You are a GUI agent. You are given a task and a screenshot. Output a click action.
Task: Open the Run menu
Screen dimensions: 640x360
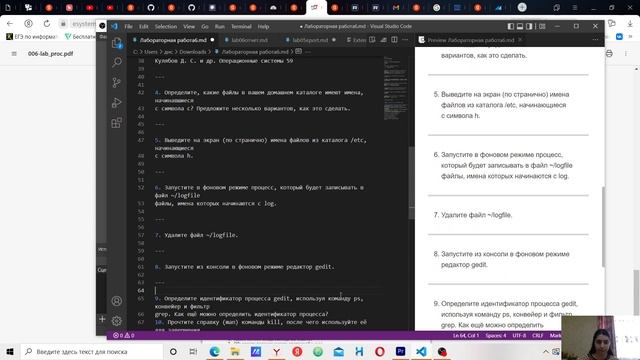point(220,26)
